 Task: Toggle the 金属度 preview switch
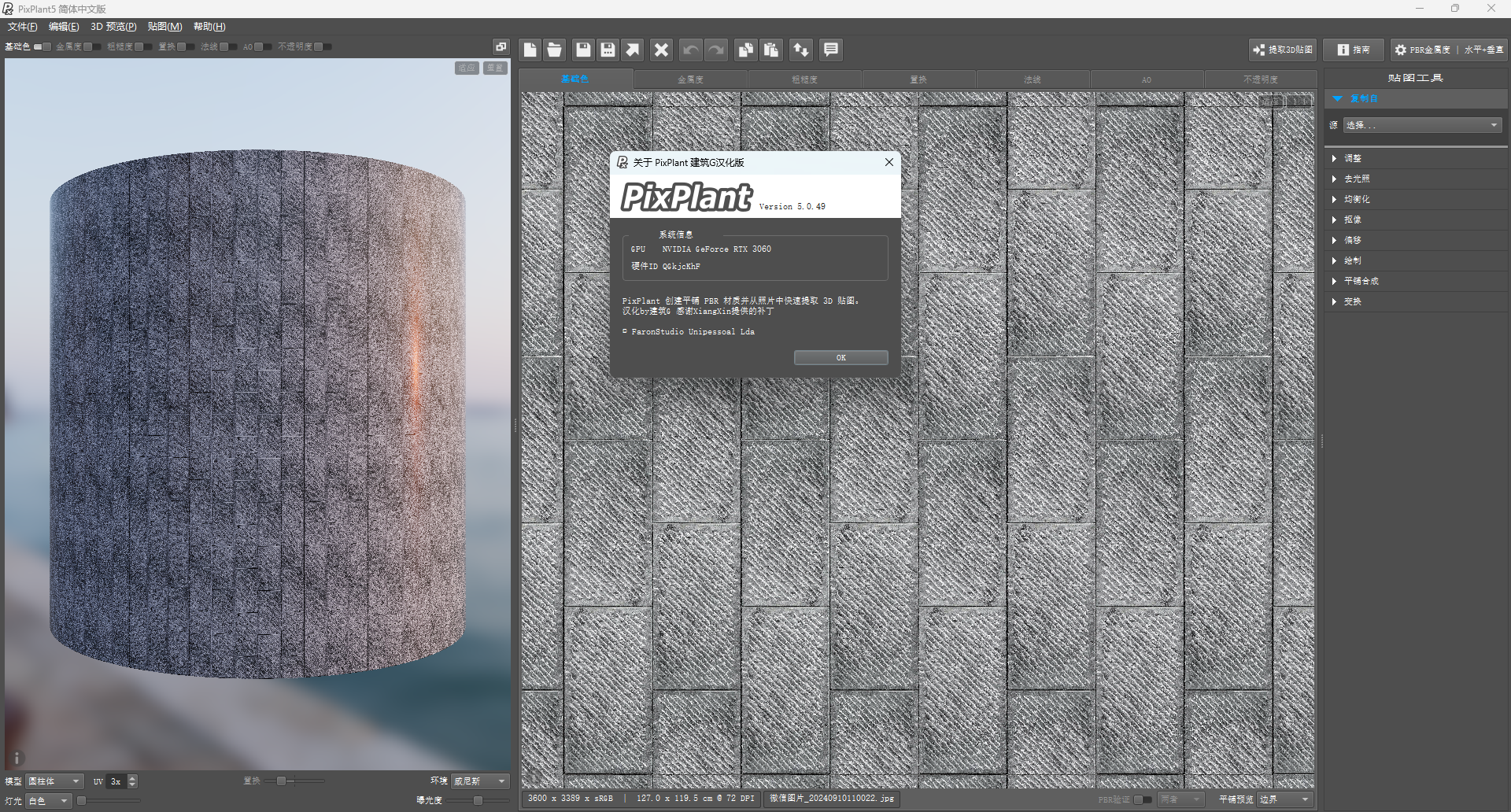point(92,47)
